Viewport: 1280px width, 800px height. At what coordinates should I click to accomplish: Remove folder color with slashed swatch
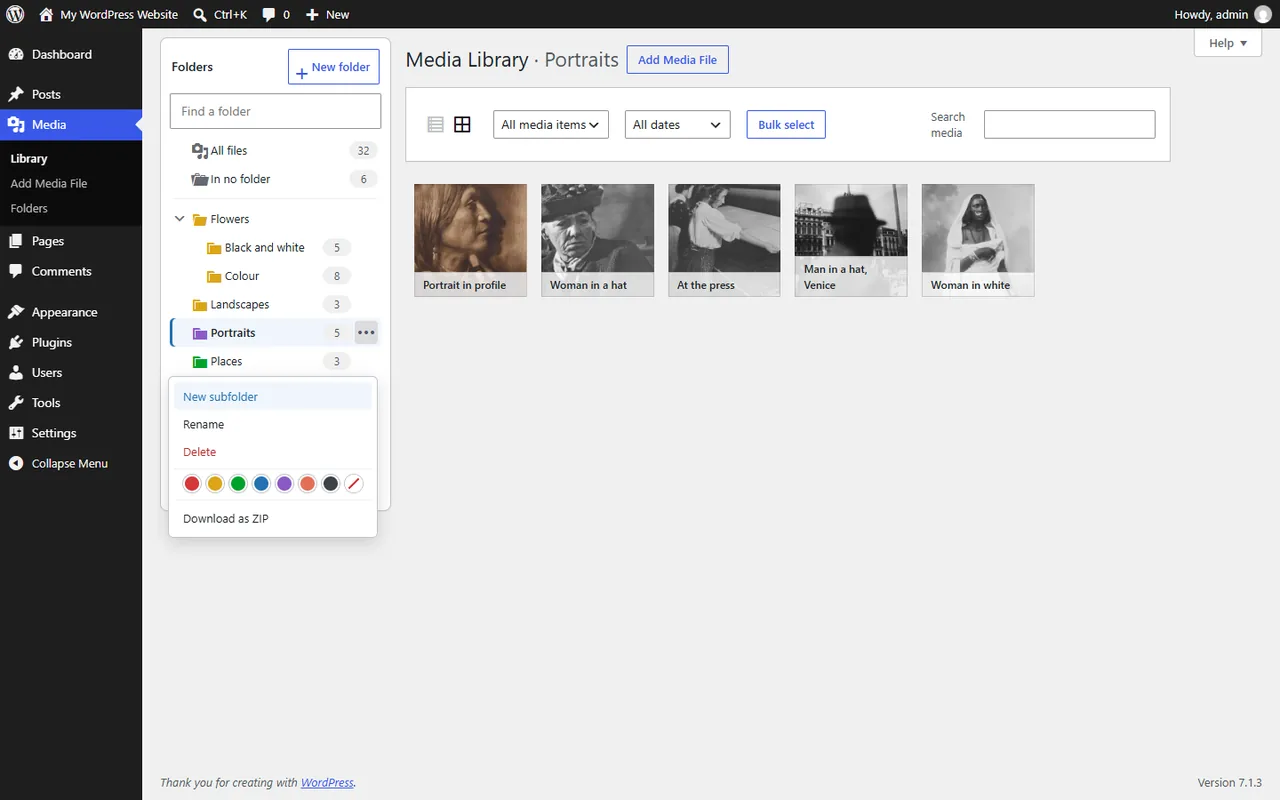[x=353, y=484]
